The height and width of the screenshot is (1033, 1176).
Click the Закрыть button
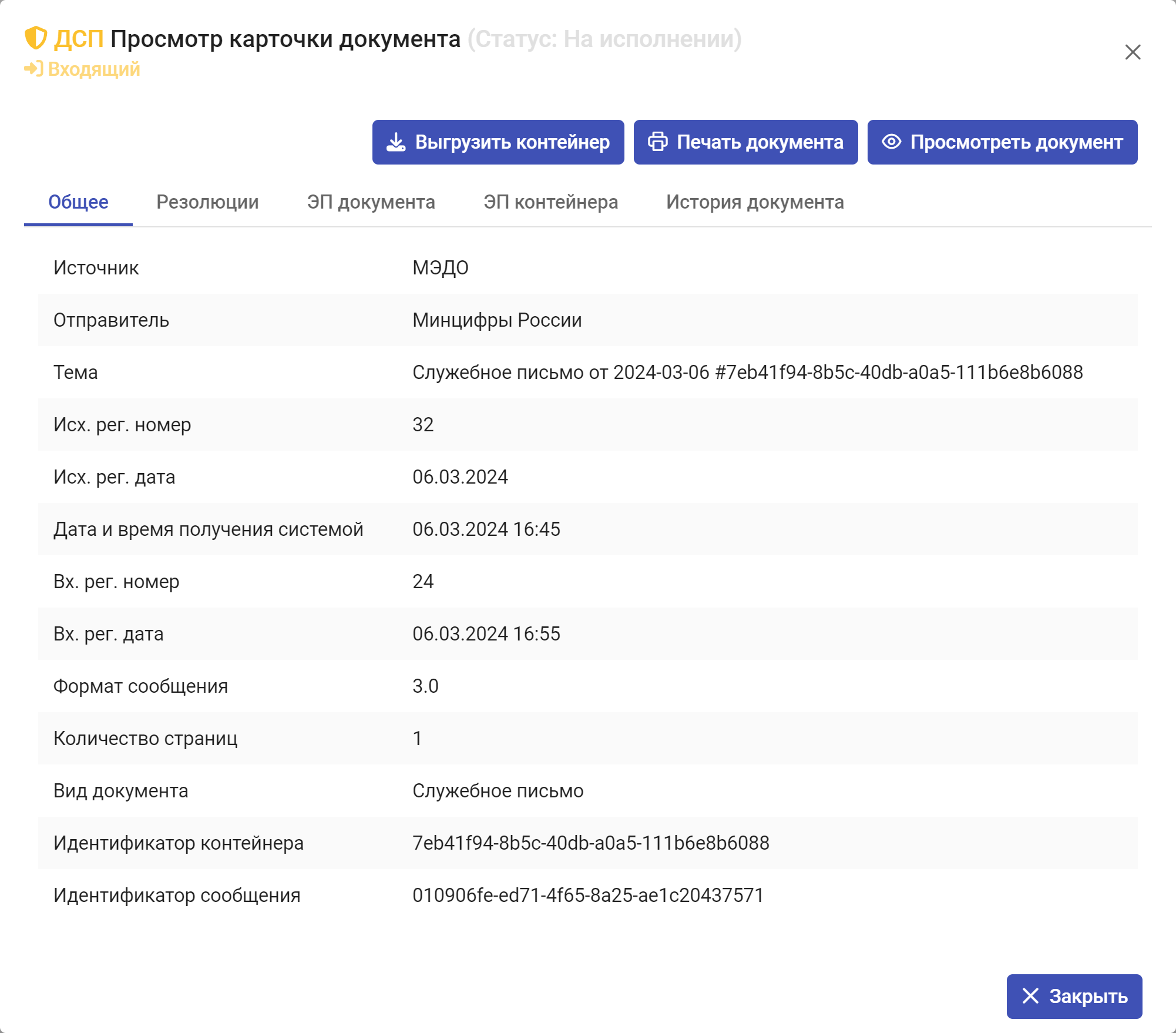tap(1074, 996)
